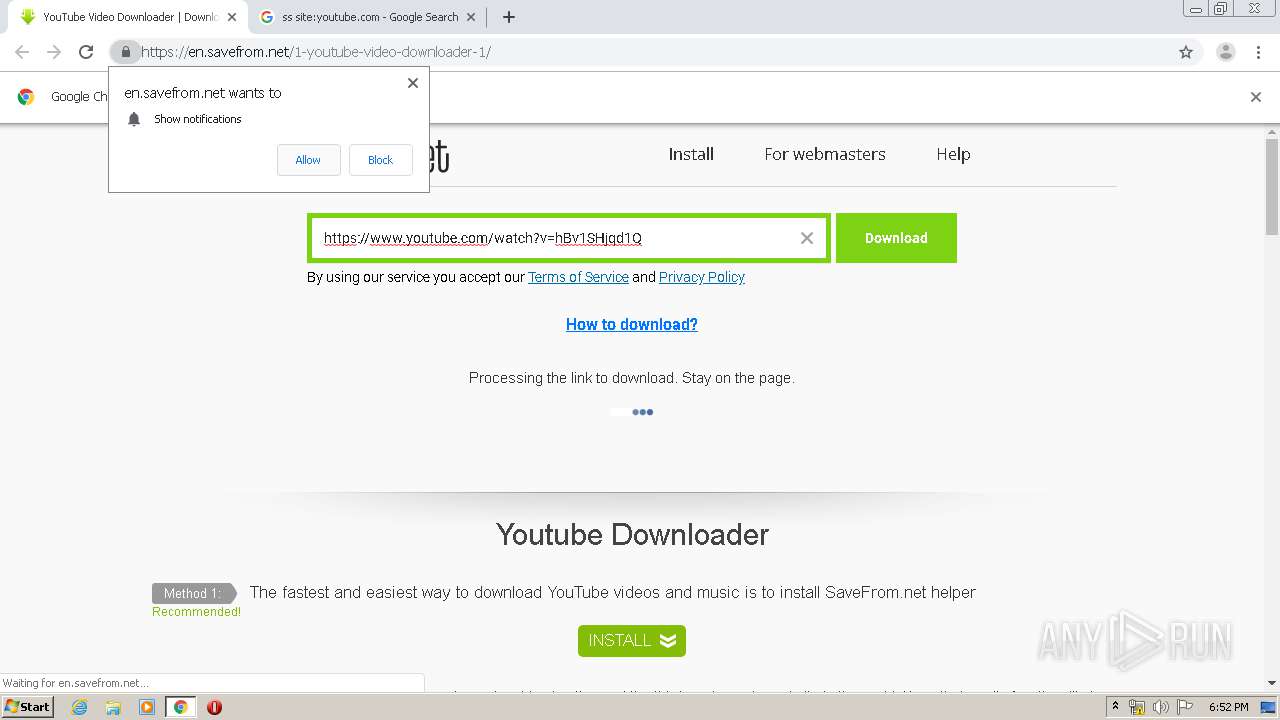Click the Chrome taskbar icon

point(180,707)
